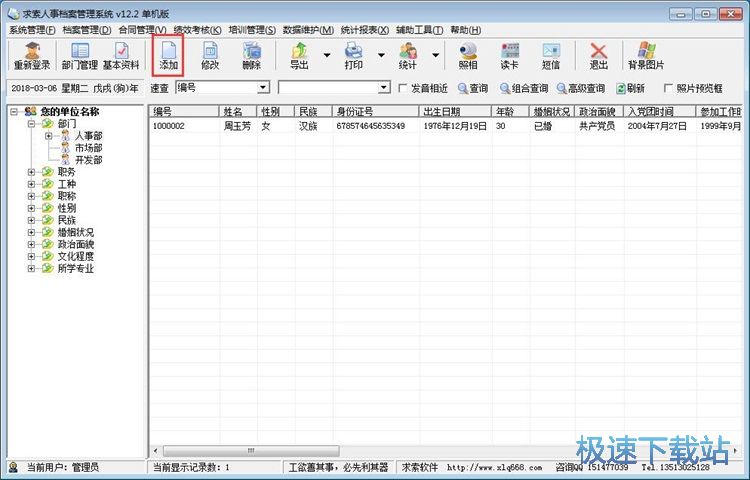Expand the 性别 tree node
750x480 pixels.
tap(31, 208)
